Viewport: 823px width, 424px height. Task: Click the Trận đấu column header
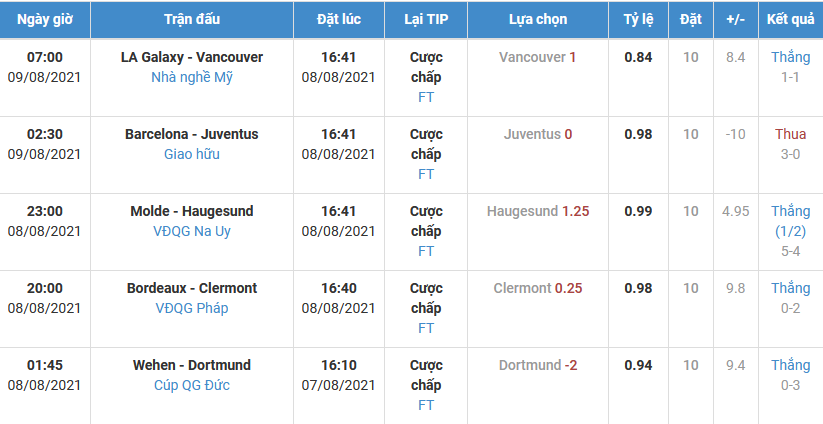(x=191, y=19)
